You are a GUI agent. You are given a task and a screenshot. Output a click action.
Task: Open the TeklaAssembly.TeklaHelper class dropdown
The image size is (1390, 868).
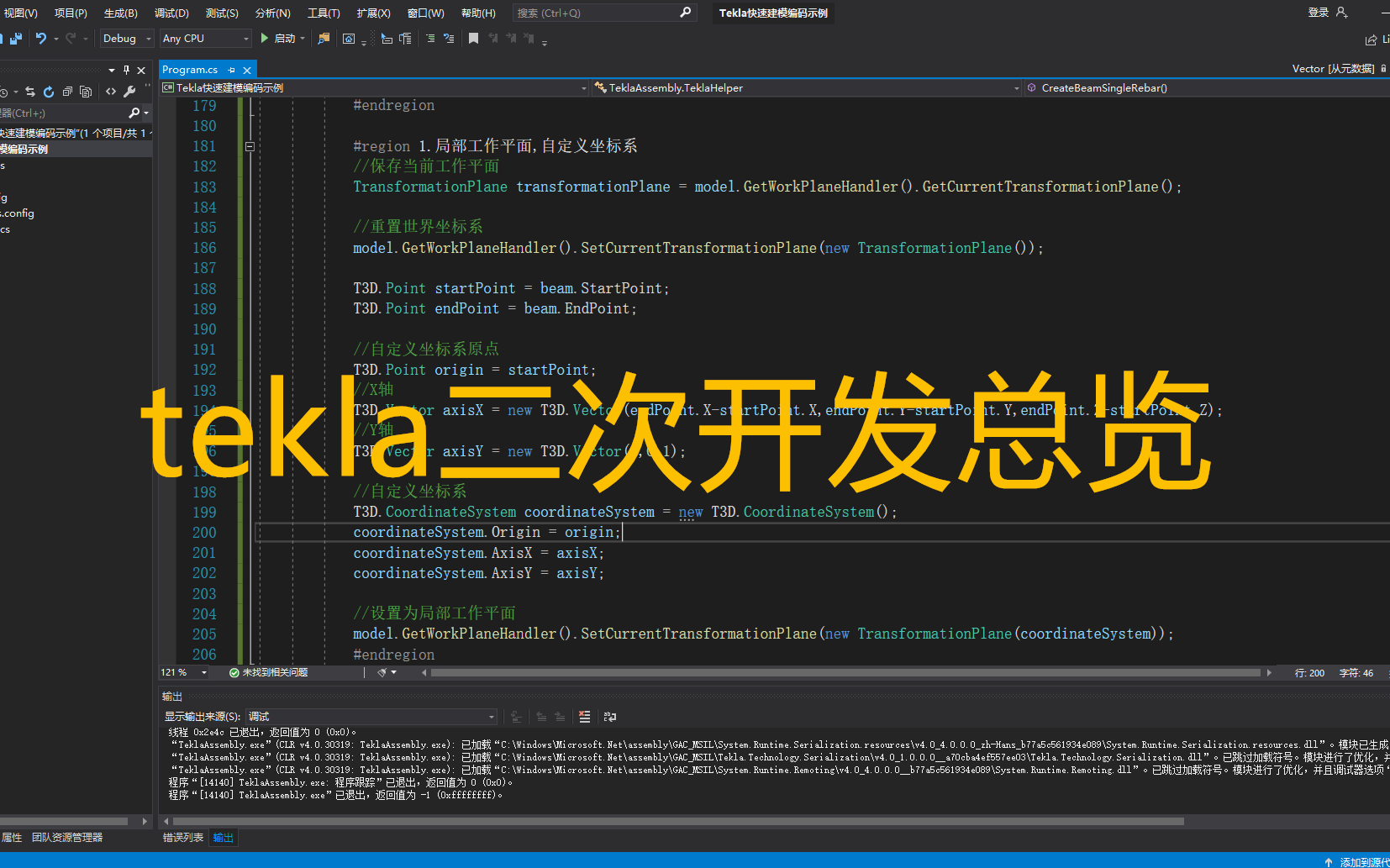click(807, 87)
